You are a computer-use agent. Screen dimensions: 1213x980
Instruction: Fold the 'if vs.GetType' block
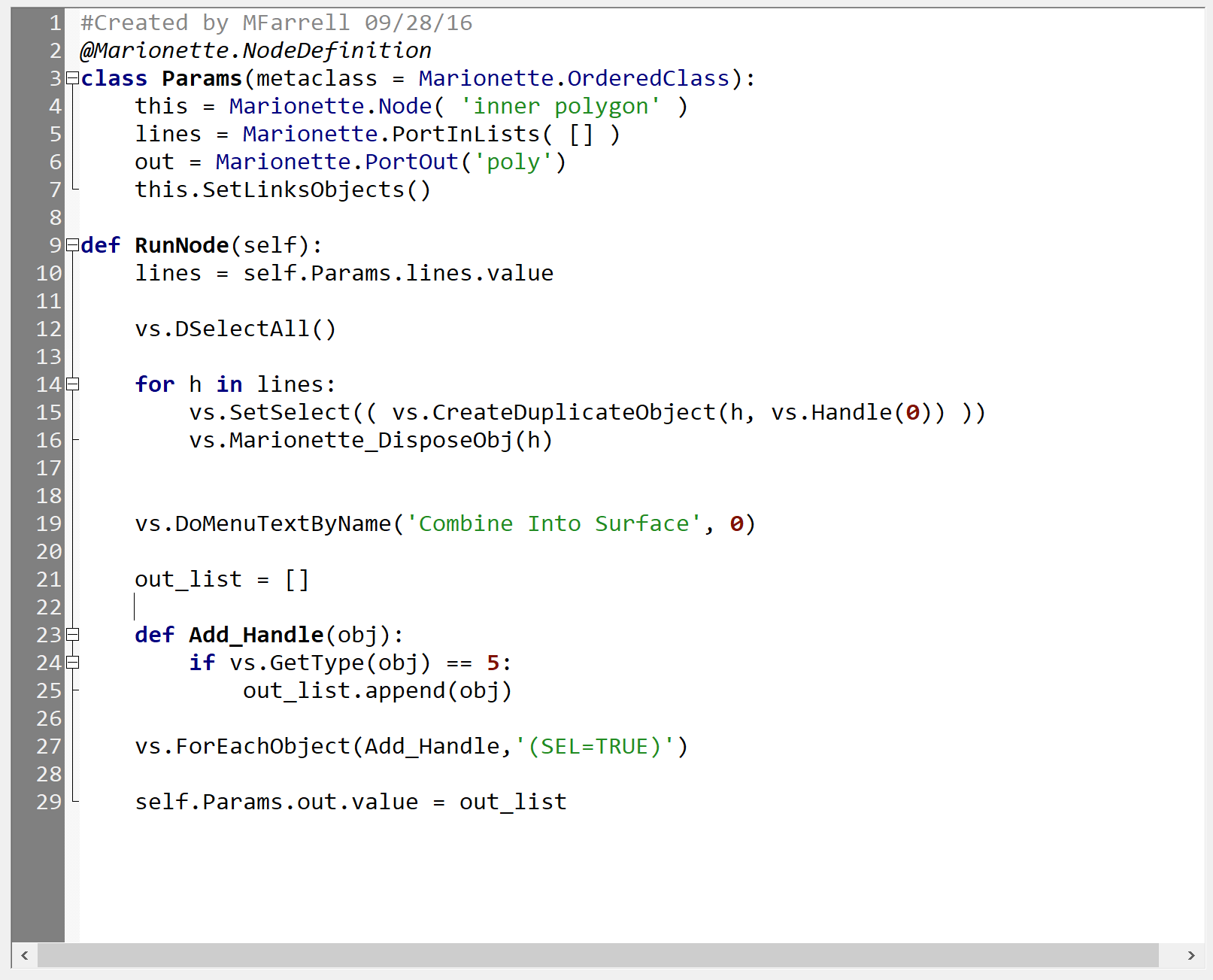[x=72, y=663]
